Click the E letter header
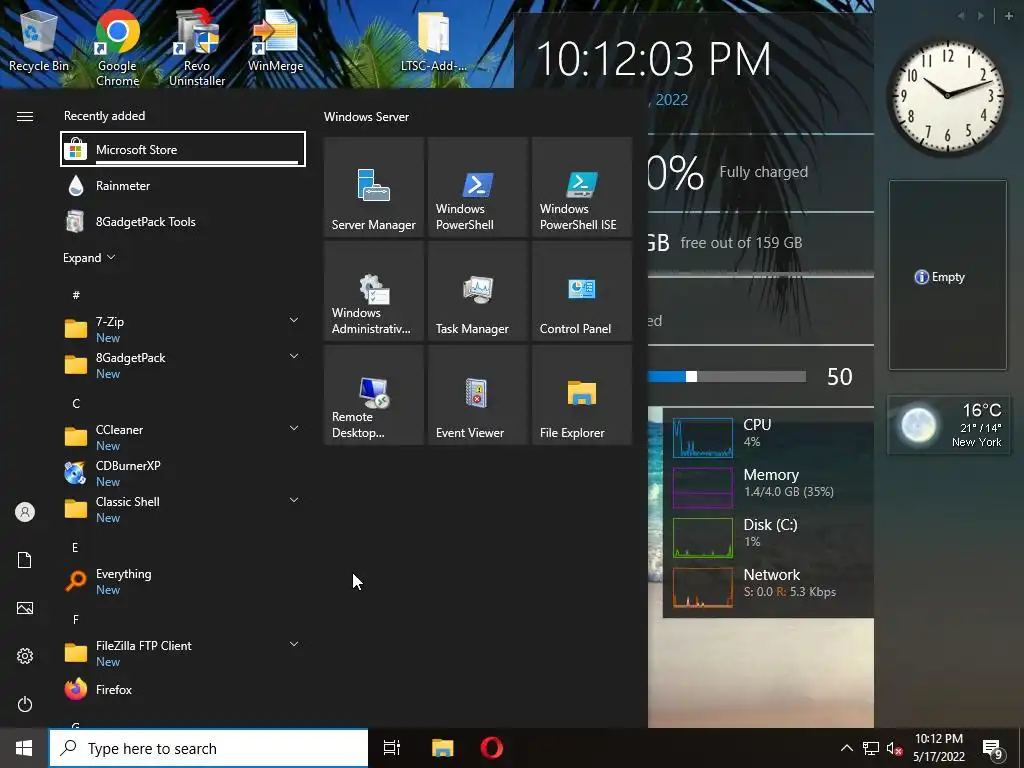 tap(75, 547)
